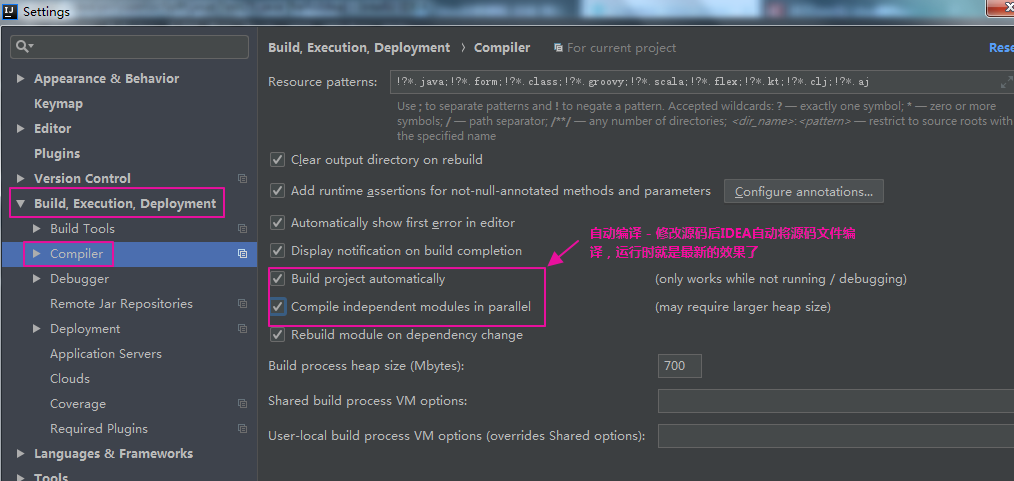Expand the Debugger node arrow

click(x=37, y=279)
